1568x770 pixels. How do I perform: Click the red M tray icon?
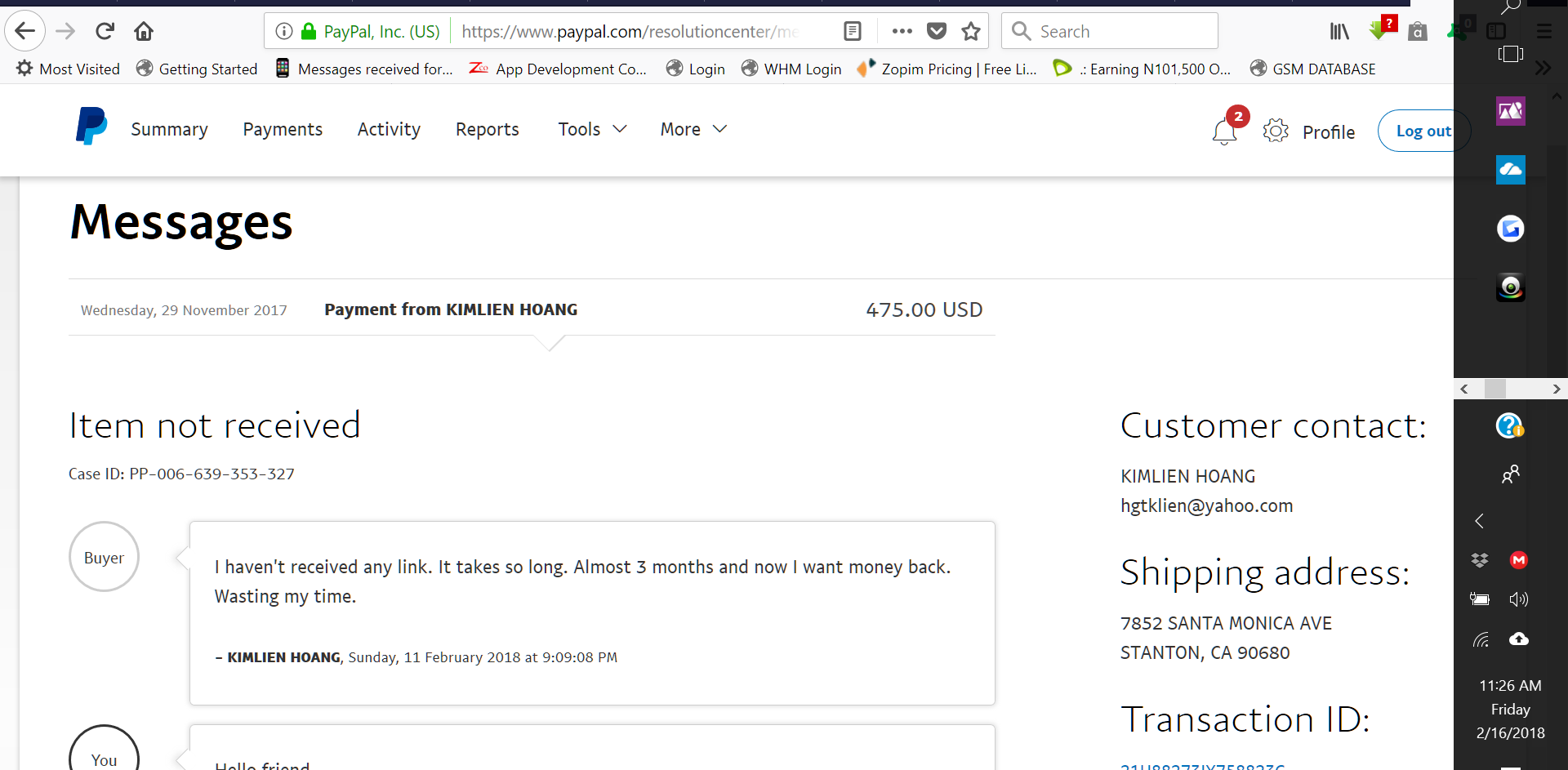tap(1519, 560)
